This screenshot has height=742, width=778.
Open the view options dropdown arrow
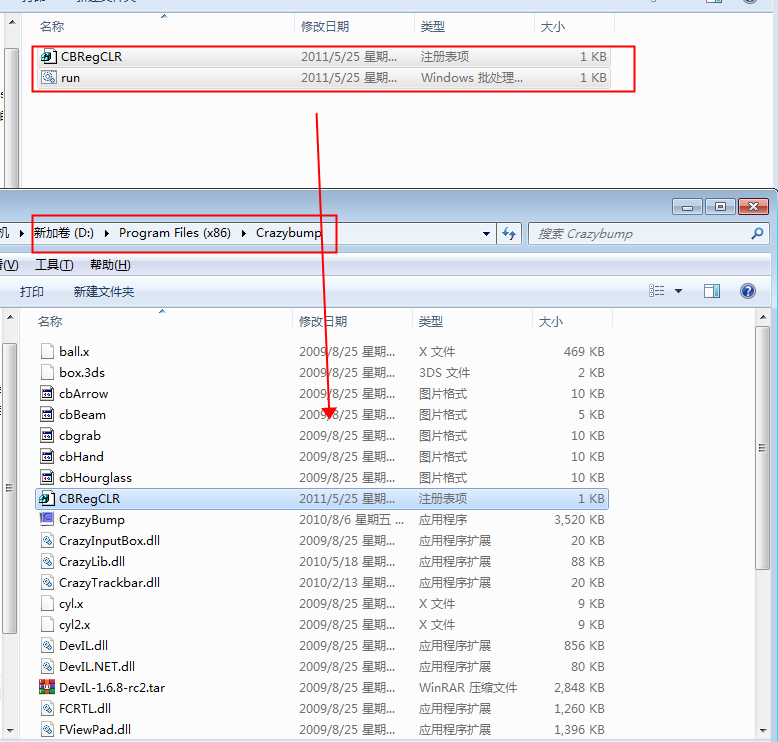click(678, 291)
